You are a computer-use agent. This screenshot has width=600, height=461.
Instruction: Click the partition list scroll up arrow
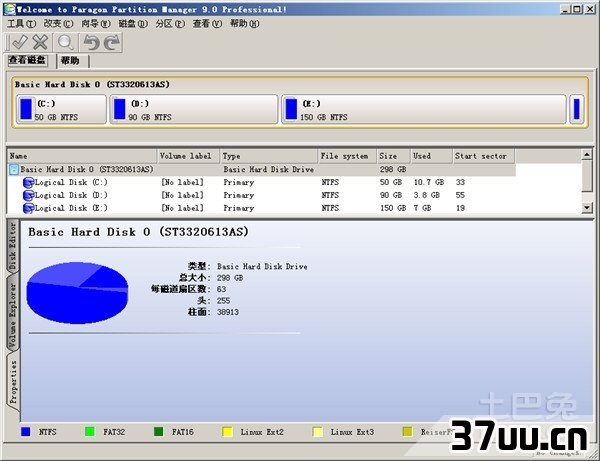click(587, 155)
